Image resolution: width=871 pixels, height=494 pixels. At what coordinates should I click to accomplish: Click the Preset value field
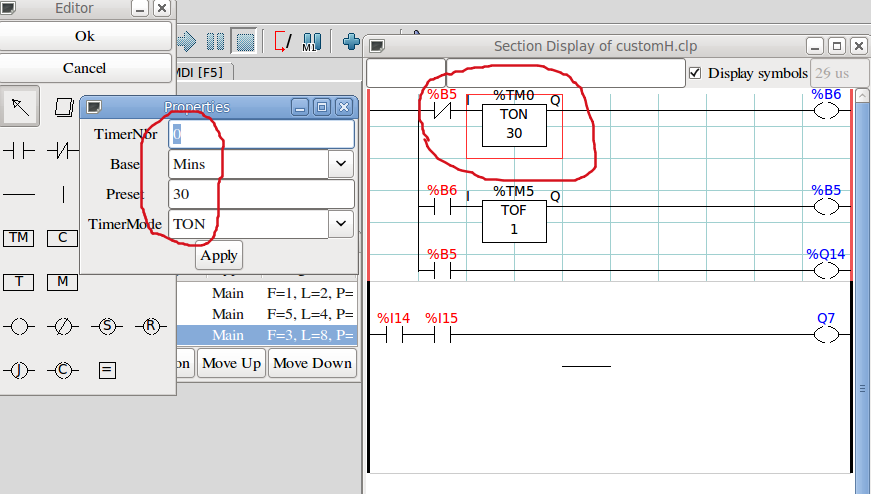pos(261,194)
